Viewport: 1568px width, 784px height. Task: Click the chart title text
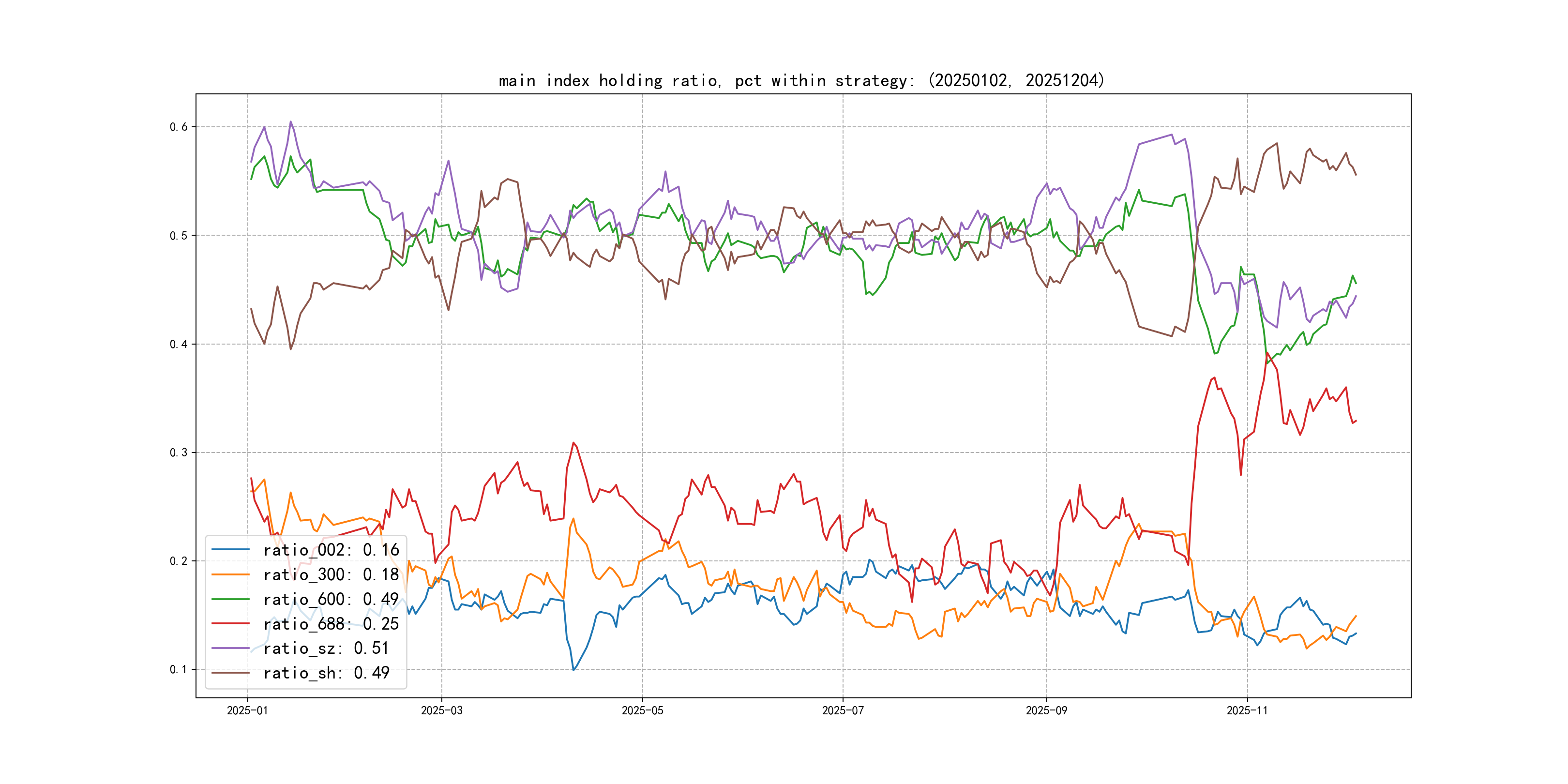click(x=801, y=80)
